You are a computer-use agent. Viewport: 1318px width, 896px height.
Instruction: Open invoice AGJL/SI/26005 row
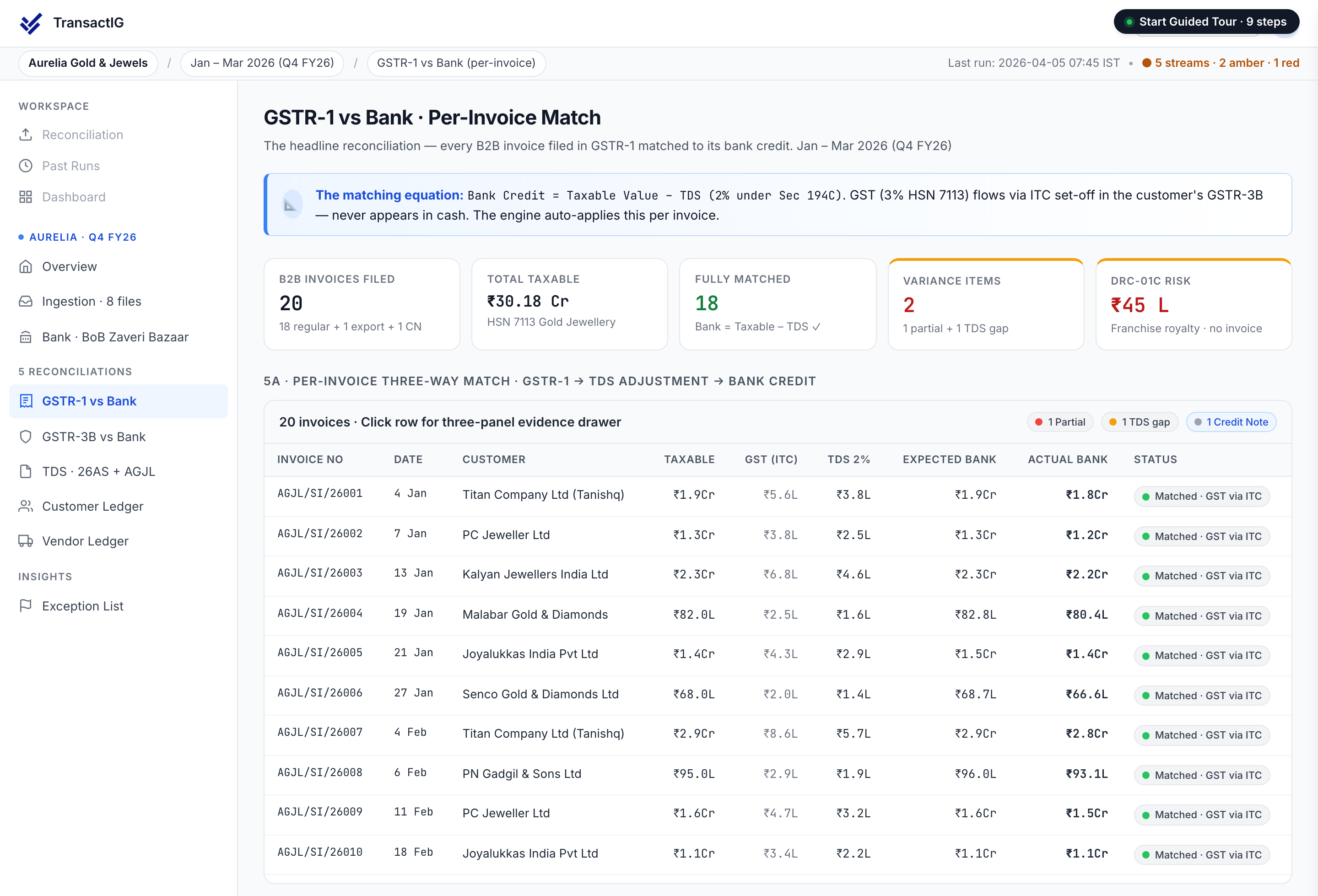(x=778, y=655)
